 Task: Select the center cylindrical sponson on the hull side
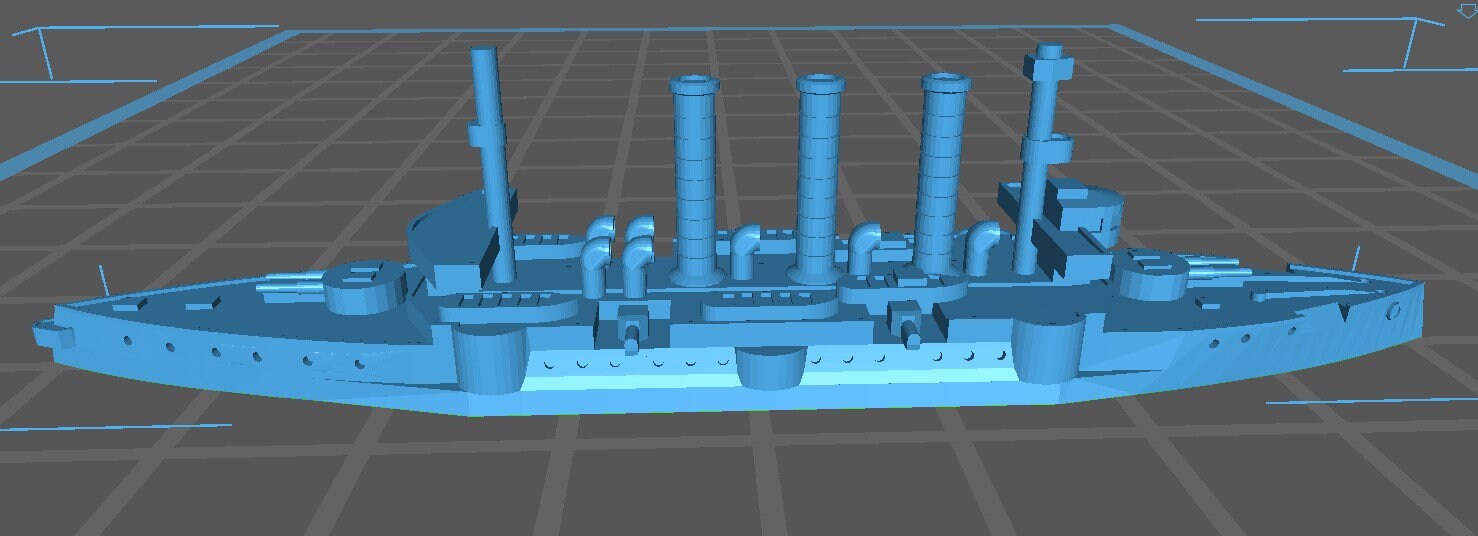pyautogui.click(x=770, y=367)
